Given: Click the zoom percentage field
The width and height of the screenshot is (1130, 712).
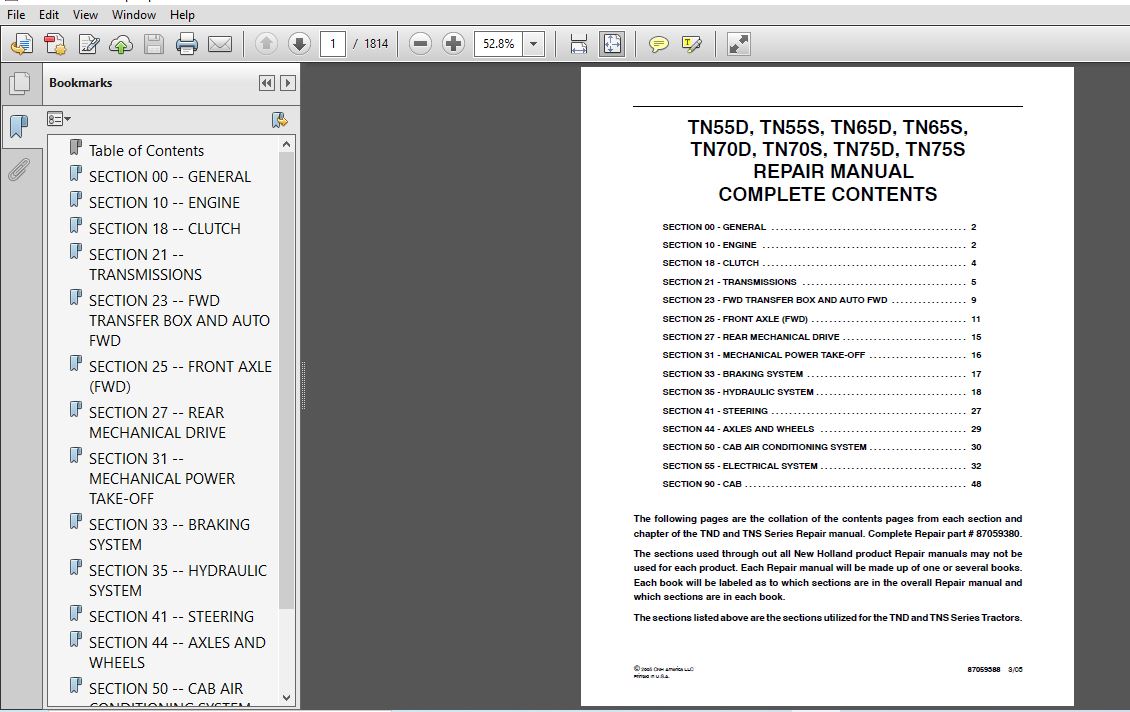Looking at the screenshot, I should pyautogui.click(x=498, y=44).
